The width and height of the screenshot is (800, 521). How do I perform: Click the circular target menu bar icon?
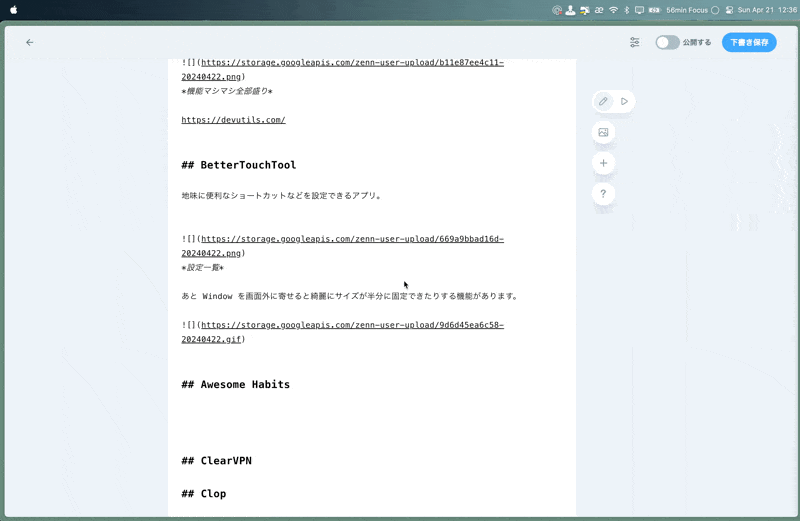[557, 10]
